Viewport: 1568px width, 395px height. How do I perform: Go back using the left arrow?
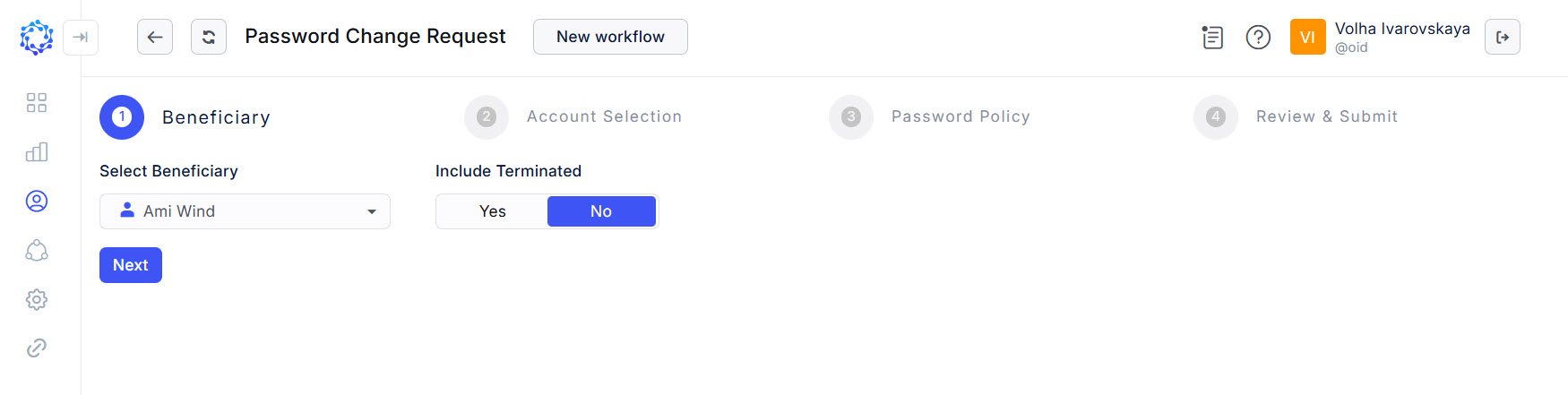click(155, 37)
